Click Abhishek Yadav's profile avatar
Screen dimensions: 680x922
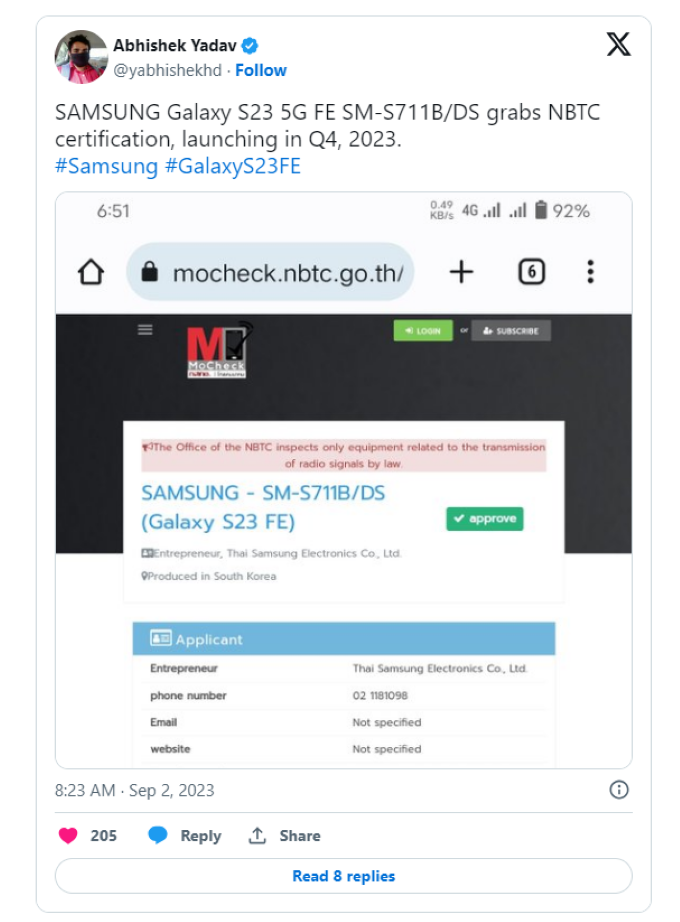[81, 57]
